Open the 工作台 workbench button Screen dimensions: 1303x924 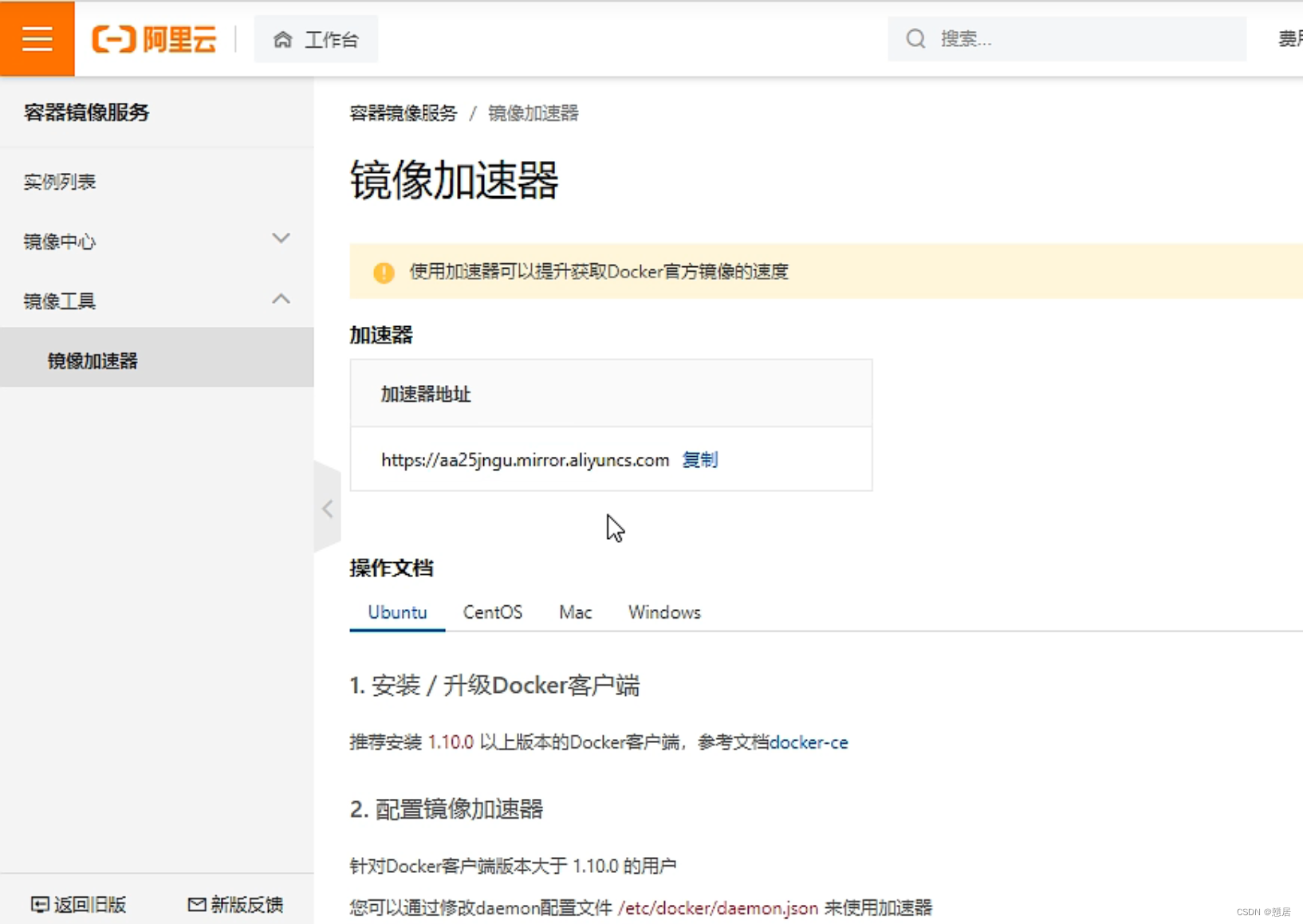[x=316, y=39]
